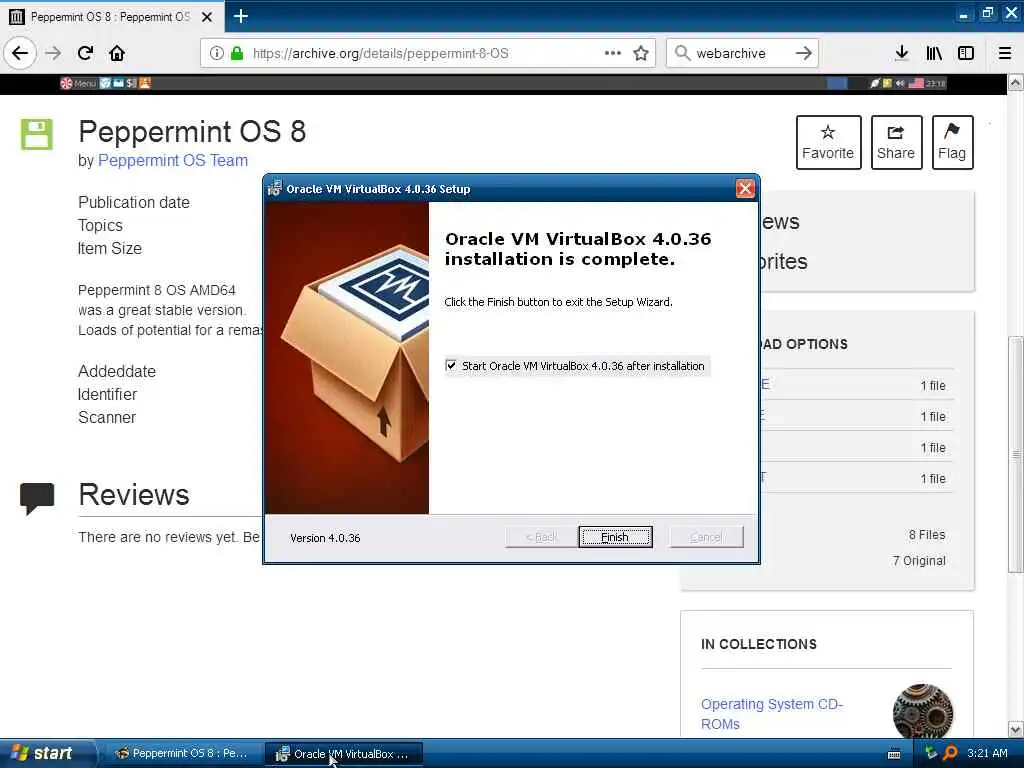Click the system clock 3:21 AM

tap(987, 753)
